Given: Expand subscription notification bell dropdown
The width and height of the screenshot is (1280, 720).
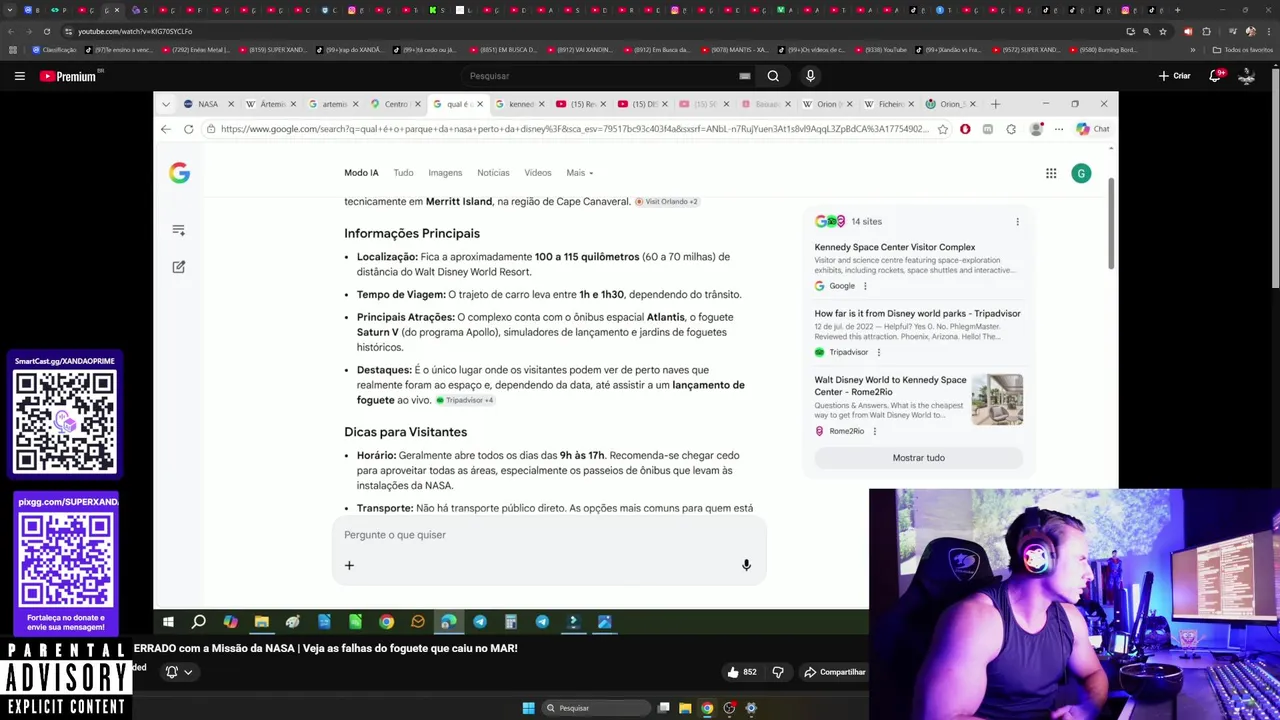Looking at the screenshot, I should [x=179, y=672].
